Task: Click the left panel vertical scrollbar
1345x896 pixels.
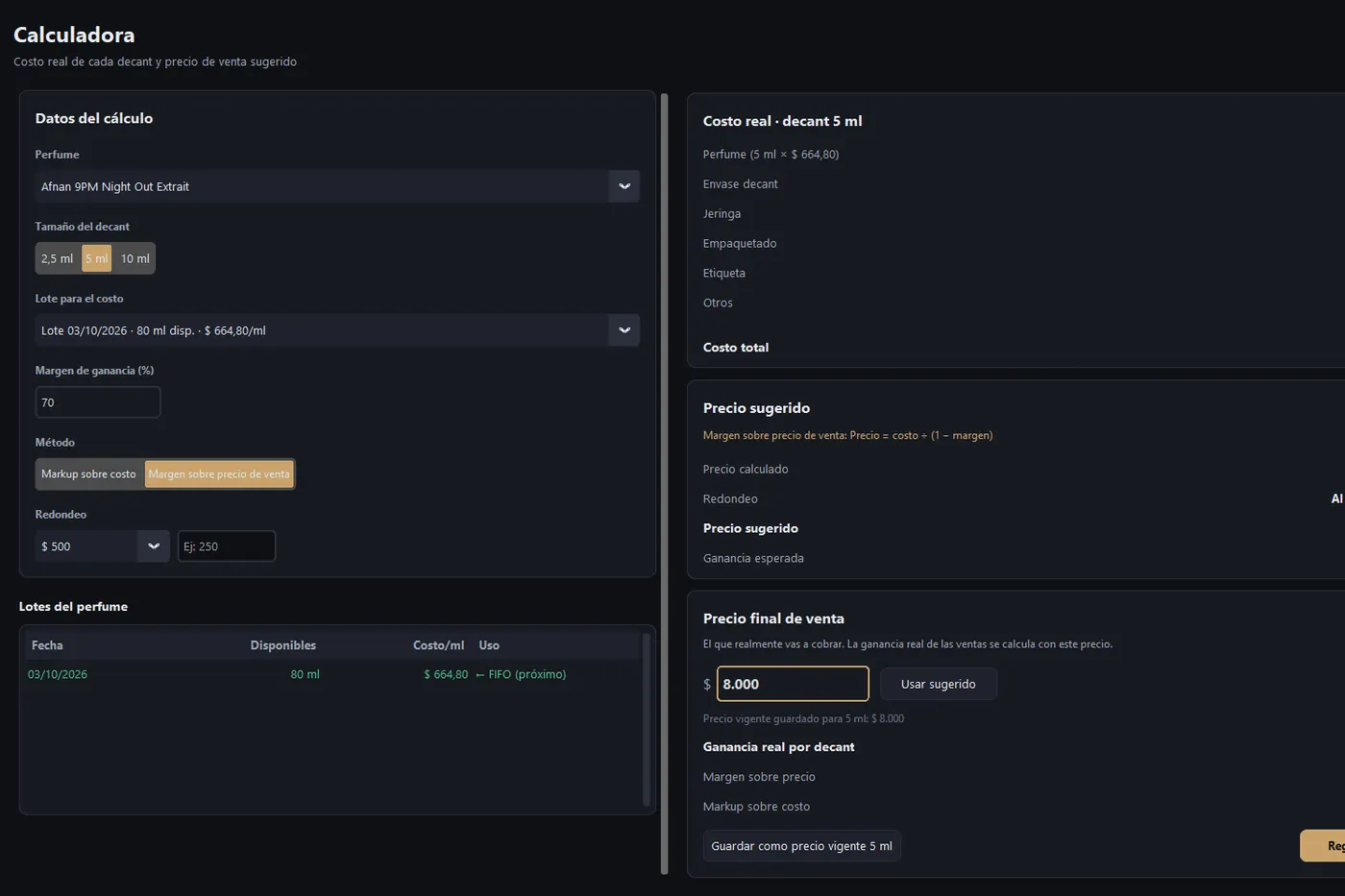Action: pyautogui.click(x=665, y=484)
